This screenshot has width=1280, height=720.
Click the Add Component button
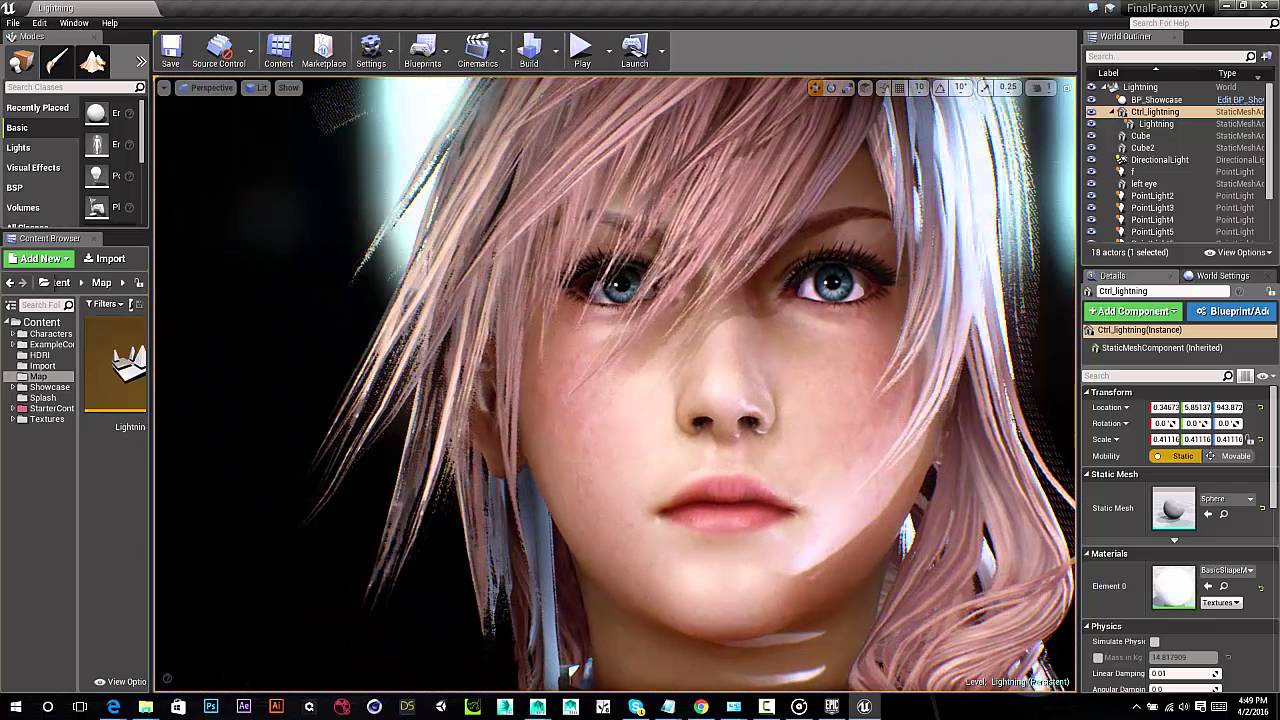1133,311
